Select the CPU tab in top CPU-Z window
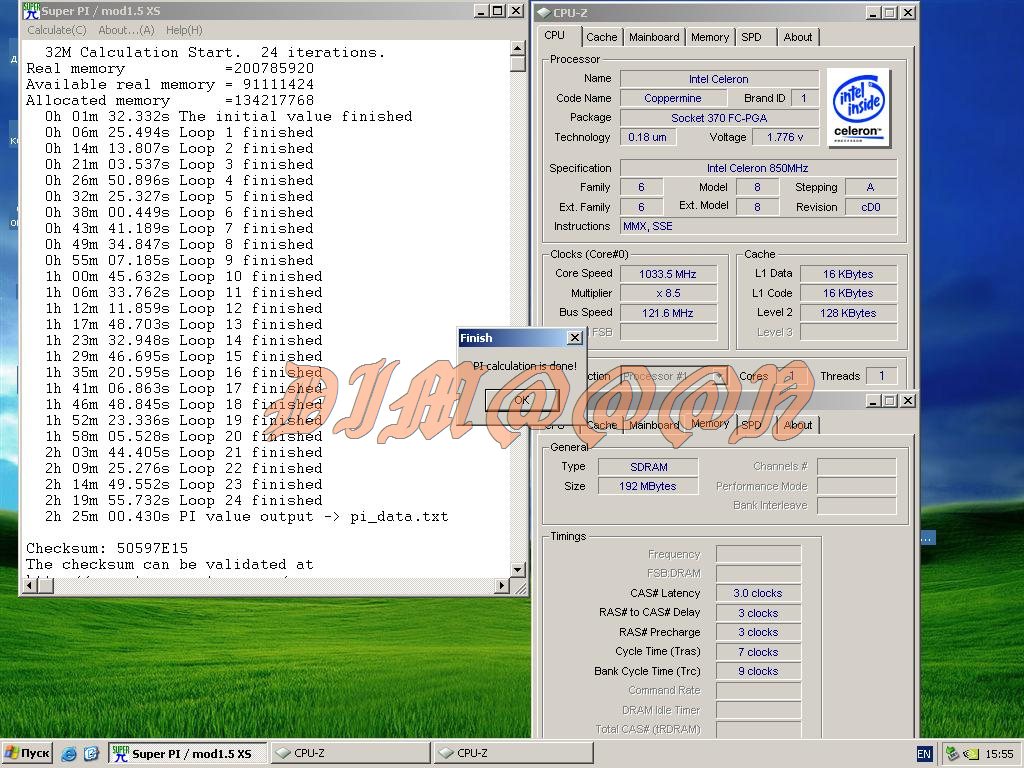The height and width of the screenshot is (768, 1024). 554,35
